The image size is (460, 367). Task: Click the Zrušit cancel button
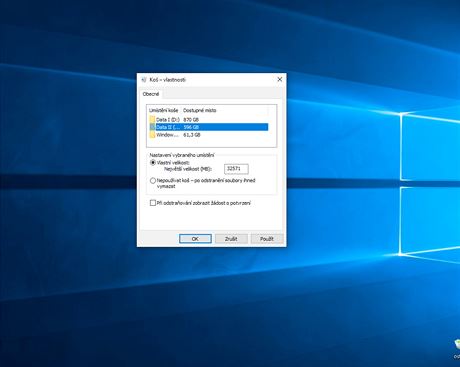(x=231, y=239)
